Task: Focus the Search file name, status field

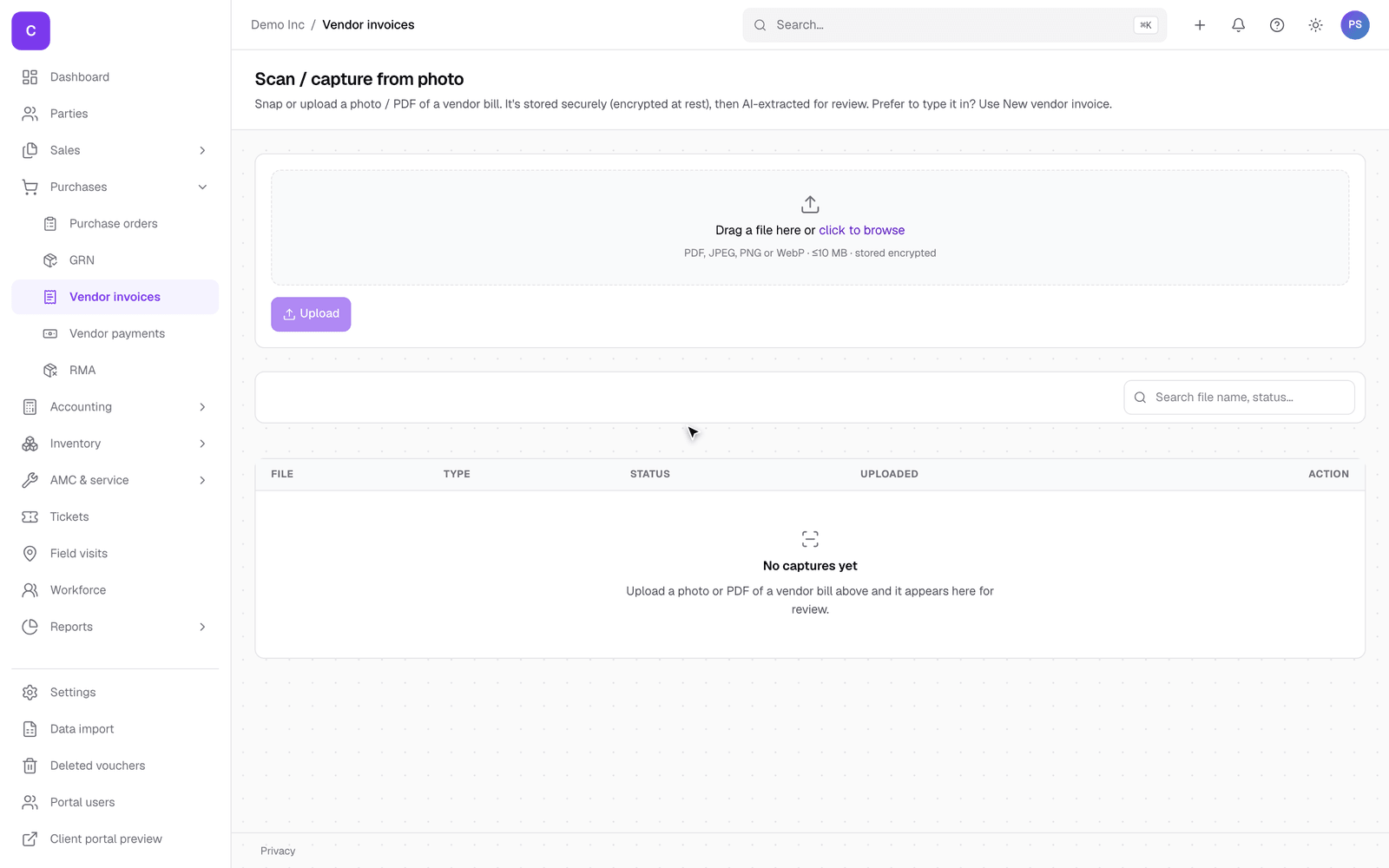Action: point(1239,398)
